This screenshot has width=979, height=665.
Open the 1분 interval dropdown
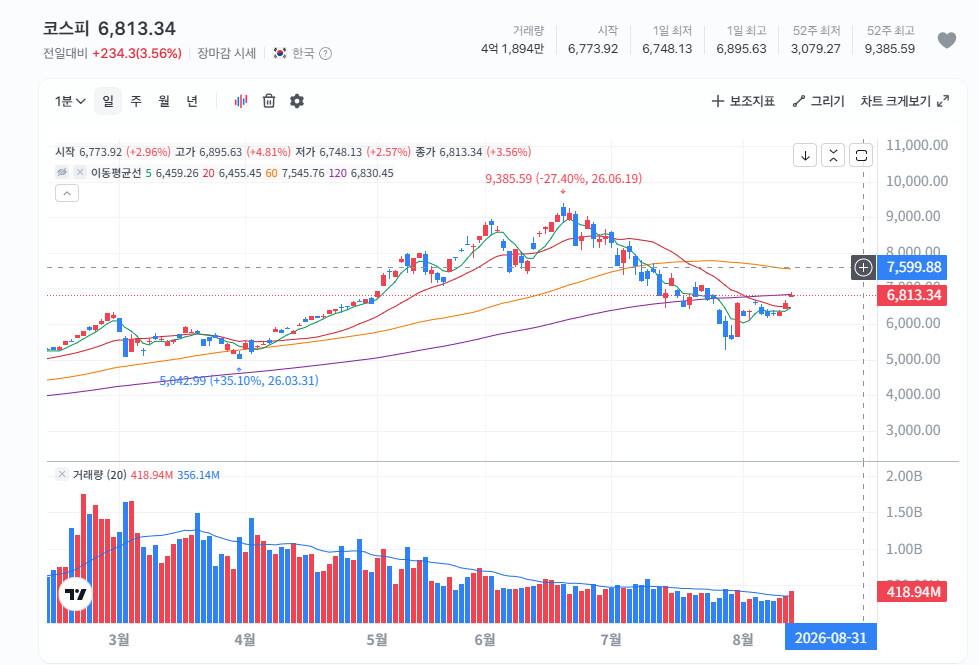point(70,101)
